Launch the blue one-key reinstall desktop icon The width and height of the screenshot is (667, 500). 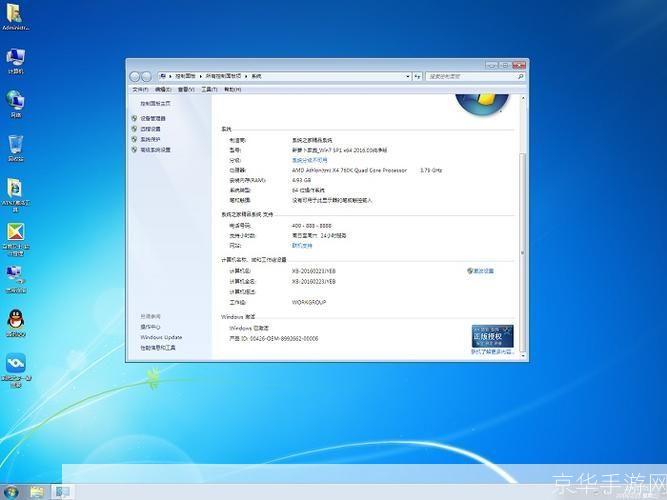click(x=16, y=369)
